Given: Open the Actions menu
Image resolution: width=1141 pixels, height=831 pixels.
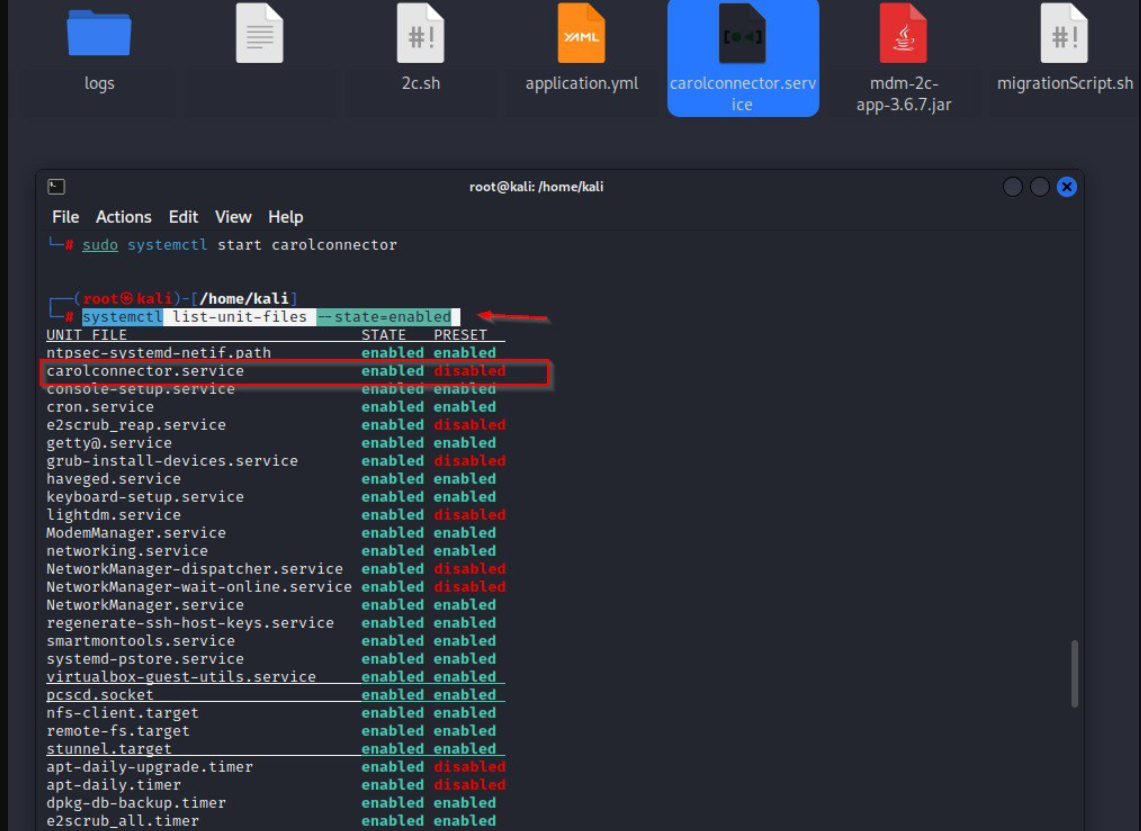Looking at the screenshot, I should [x=123, y=217].
